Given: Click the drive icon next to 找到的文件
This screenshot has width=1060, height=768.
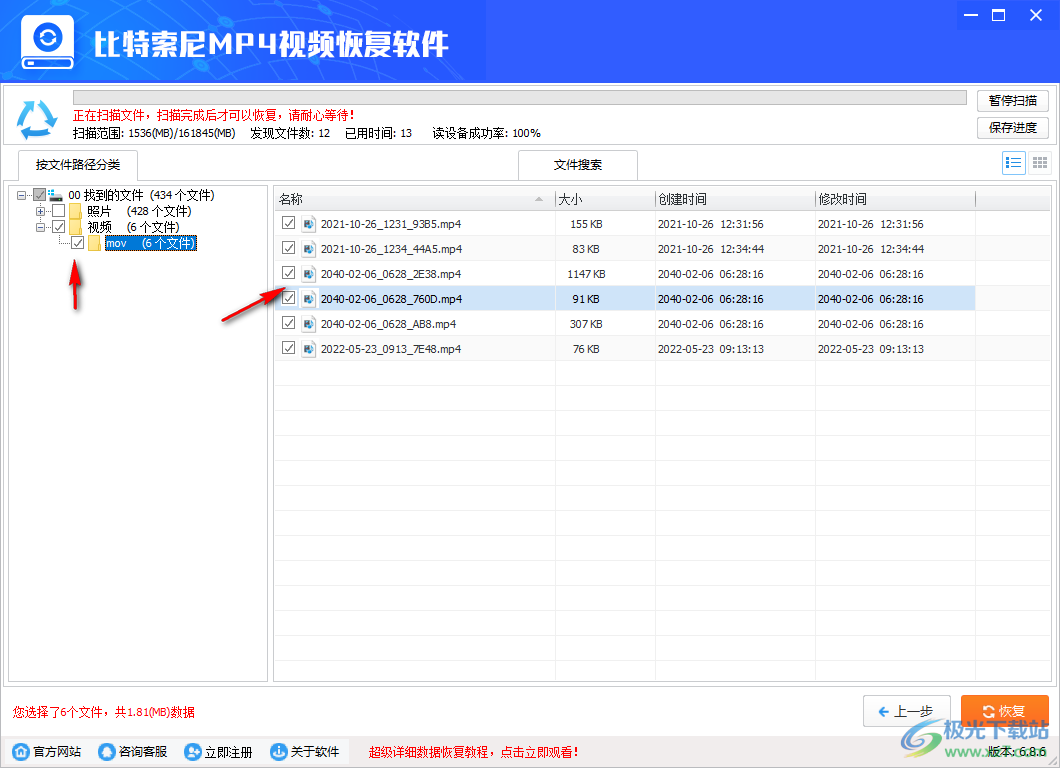Looking at the screenshot, I should coord(55,195).
